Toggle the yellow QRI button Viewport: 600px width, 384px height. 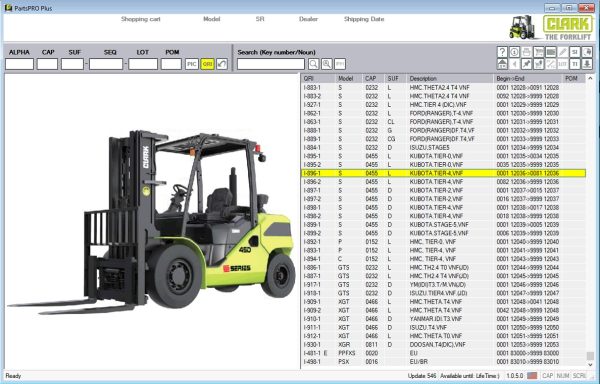click(207, 64)
